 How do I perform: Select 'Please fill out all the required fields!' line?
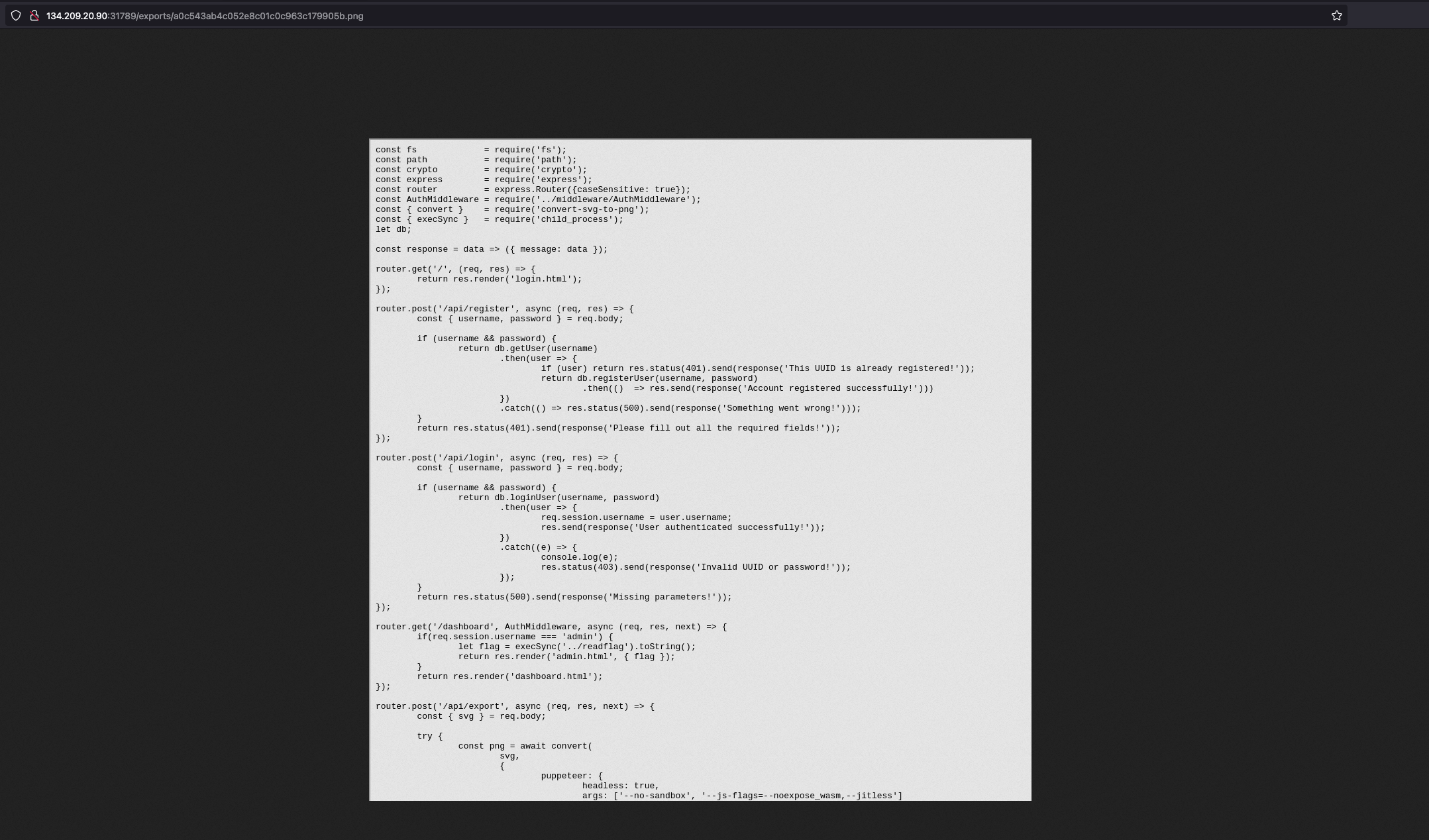click(x=629, y=428)
